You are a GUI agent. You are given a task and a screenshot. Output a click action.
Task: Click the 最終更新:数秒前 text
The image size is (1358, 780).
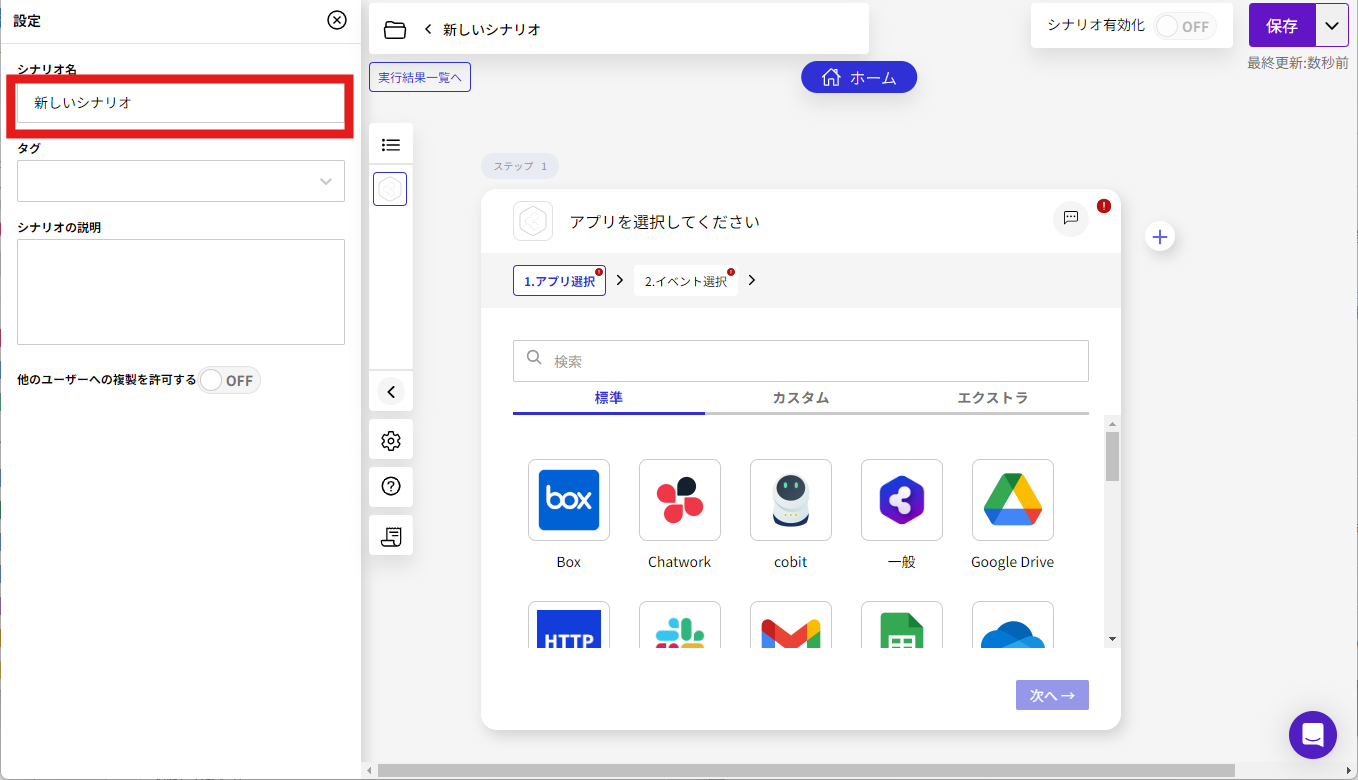(x=1298, y=62)
